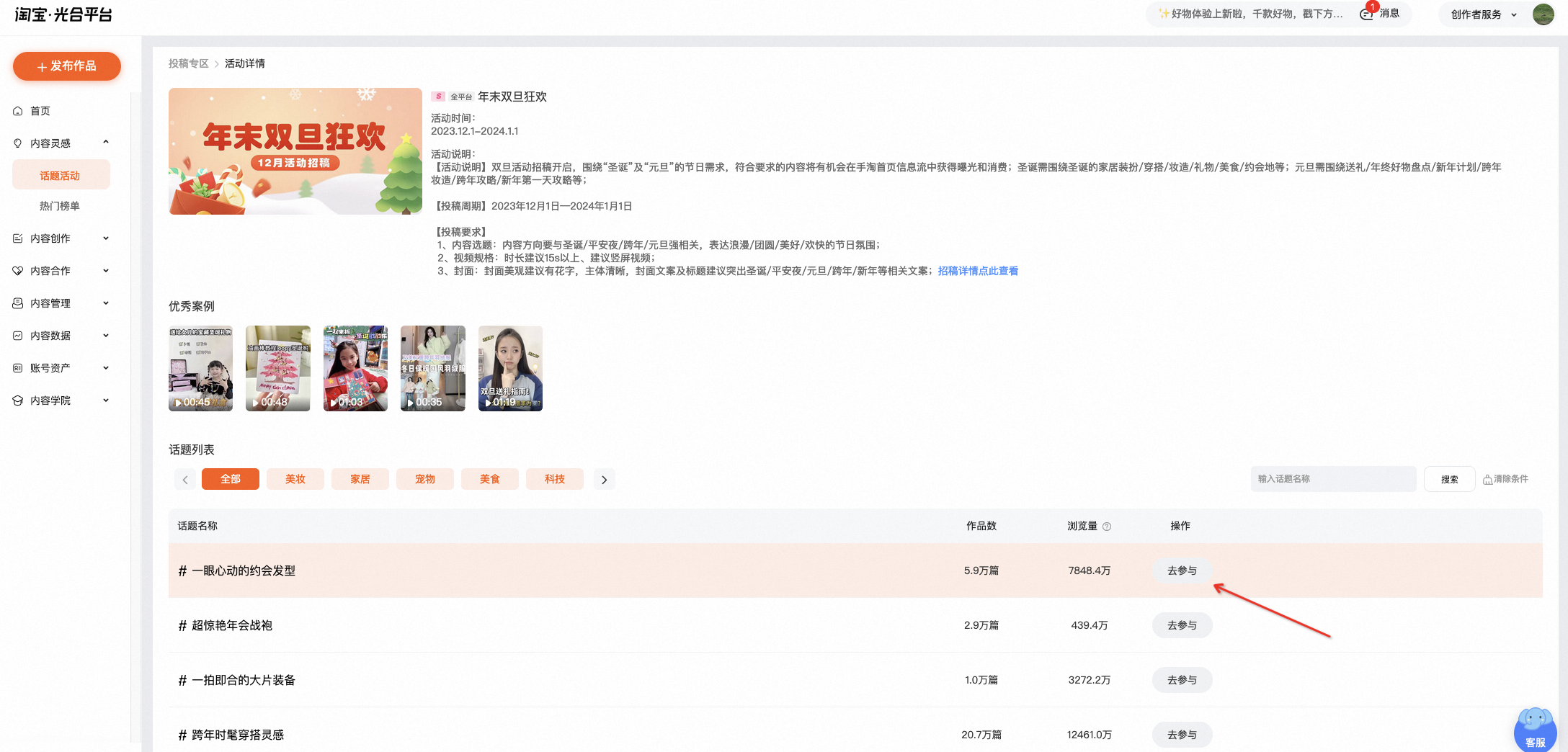Play the 01:19 example video
Image resolution: width=1568 pixels, height=752 pixels.
click(x=510, y=368)
